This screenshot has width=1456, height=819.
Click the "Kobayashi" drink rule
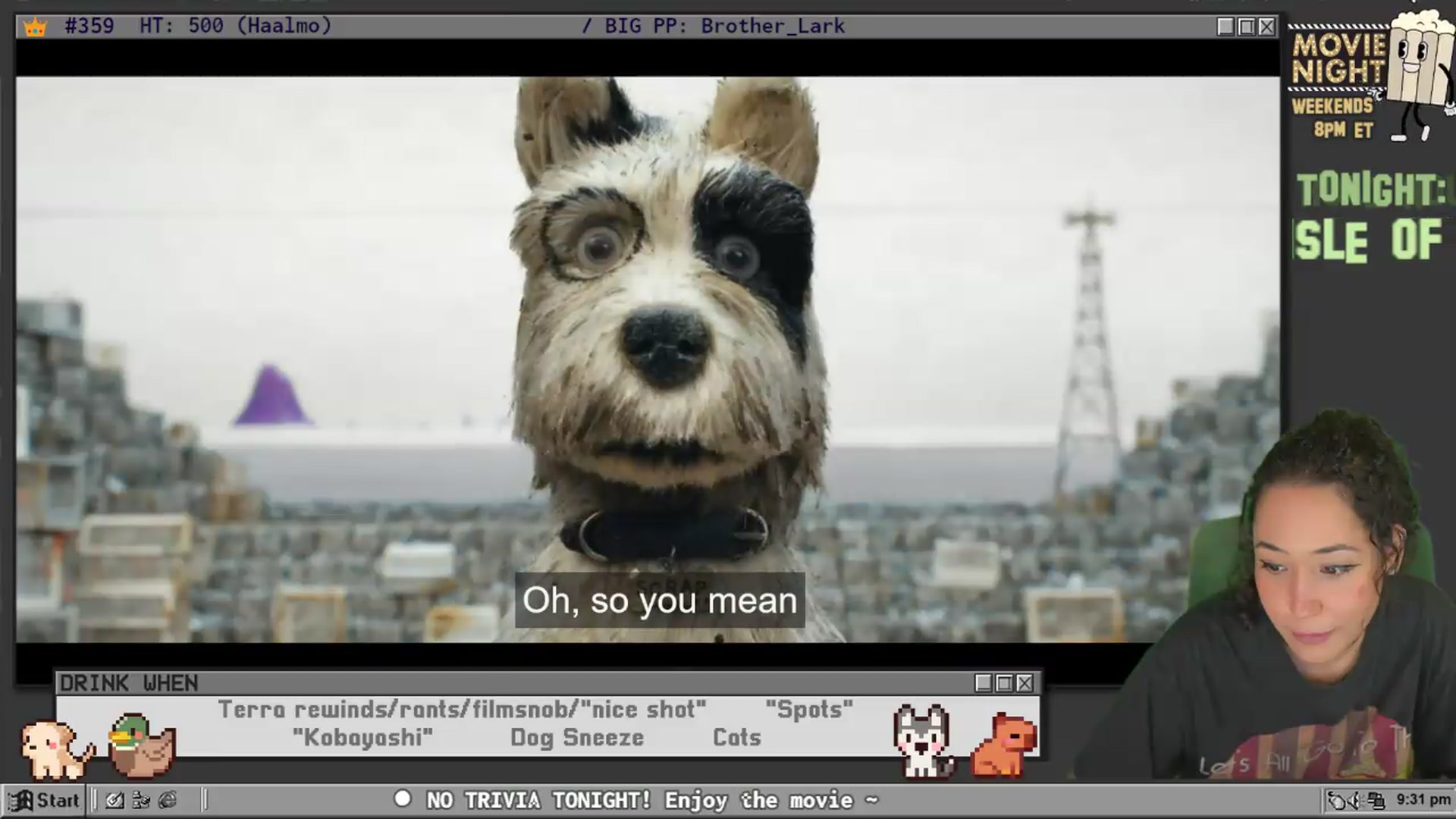[x=362, y=737]
